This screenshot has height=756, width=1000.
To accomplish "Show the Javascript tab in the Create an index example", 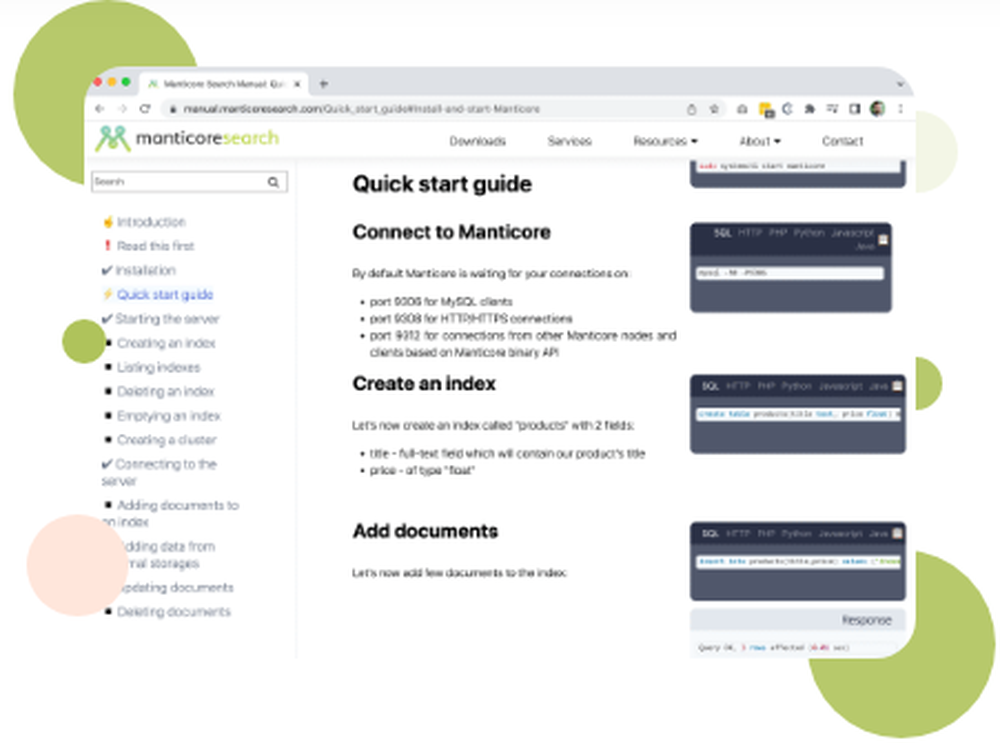I will pos(841,386).
